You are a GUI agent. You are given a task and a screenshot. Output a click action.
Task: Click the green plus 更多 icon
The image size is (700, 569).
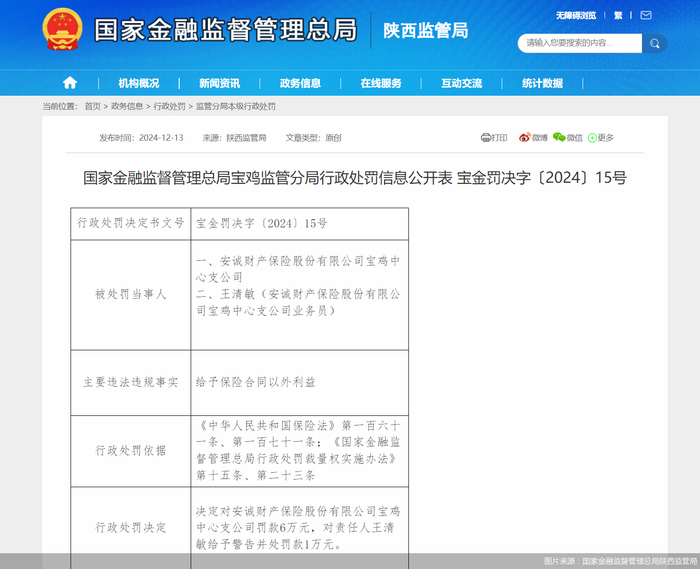592,138
